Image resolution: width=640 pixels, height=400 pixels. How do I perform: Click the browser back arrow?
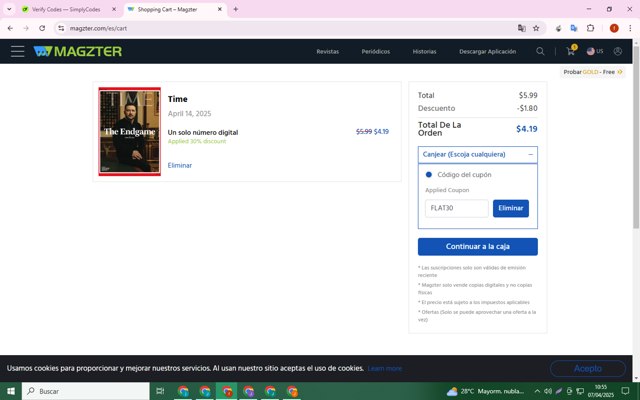(10, 28)
